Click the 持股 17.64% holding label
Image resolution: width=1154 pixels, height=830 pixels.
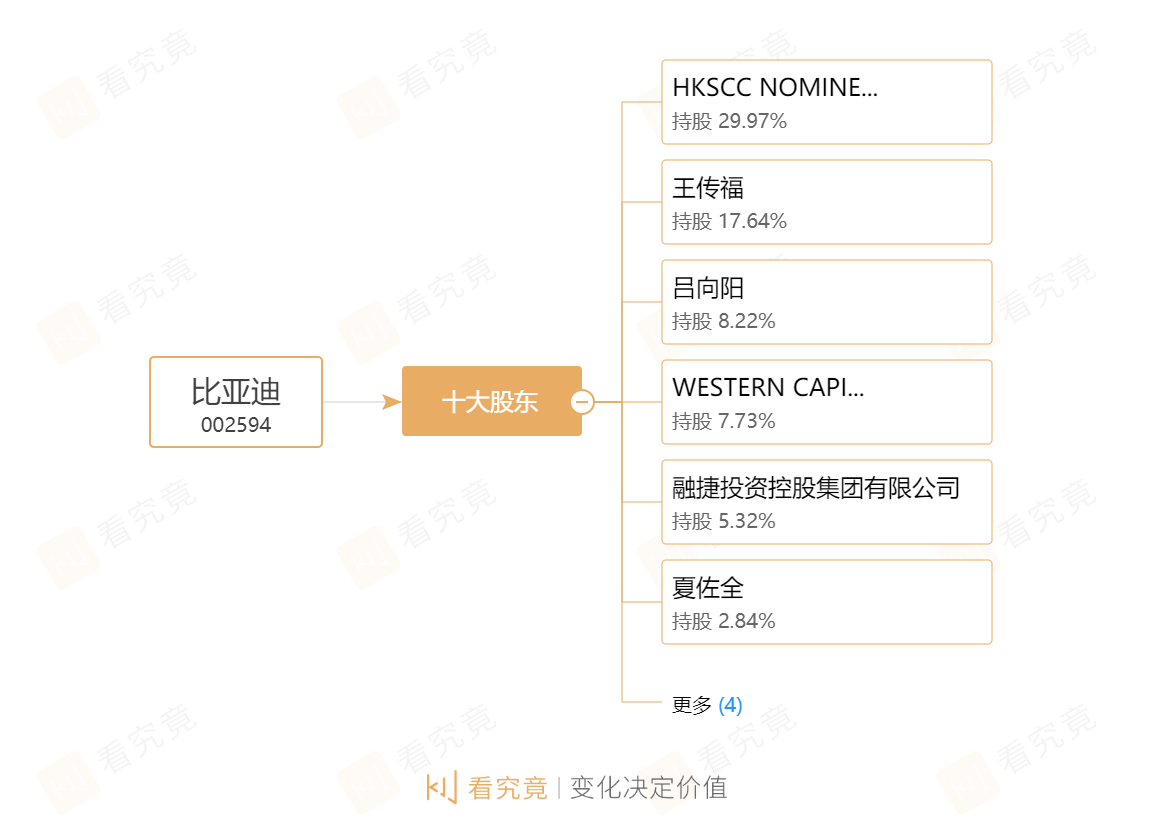click(729, 221)
